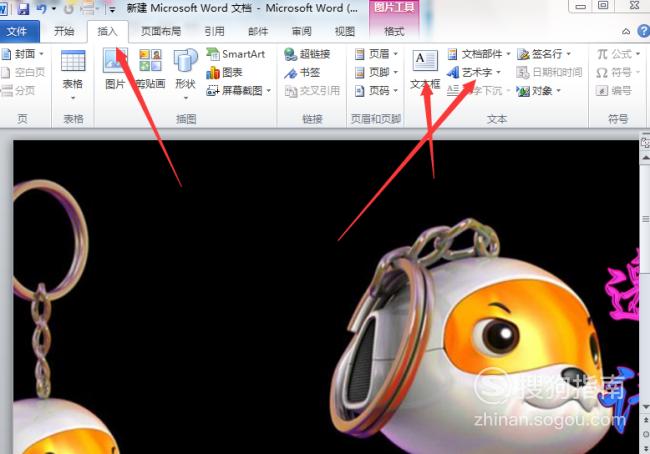Open the 页码 page number dropdown
Viewport: 650px width, 454px height.
pyautogui.click(x=376, y=90)
